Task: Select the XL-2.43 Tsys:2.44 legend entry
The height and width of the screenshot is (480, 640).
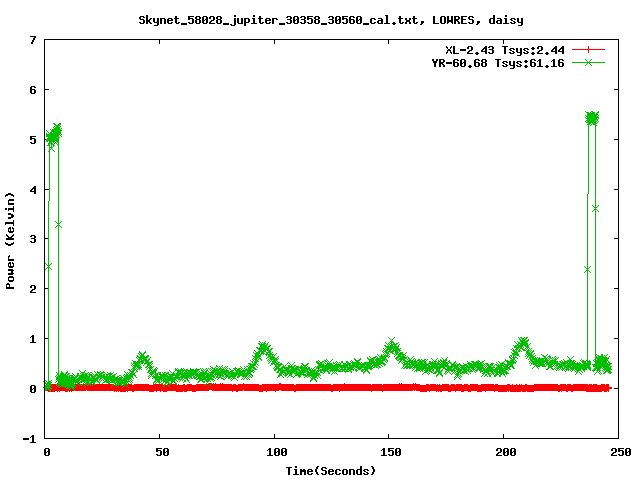Action: coord(504,50)
